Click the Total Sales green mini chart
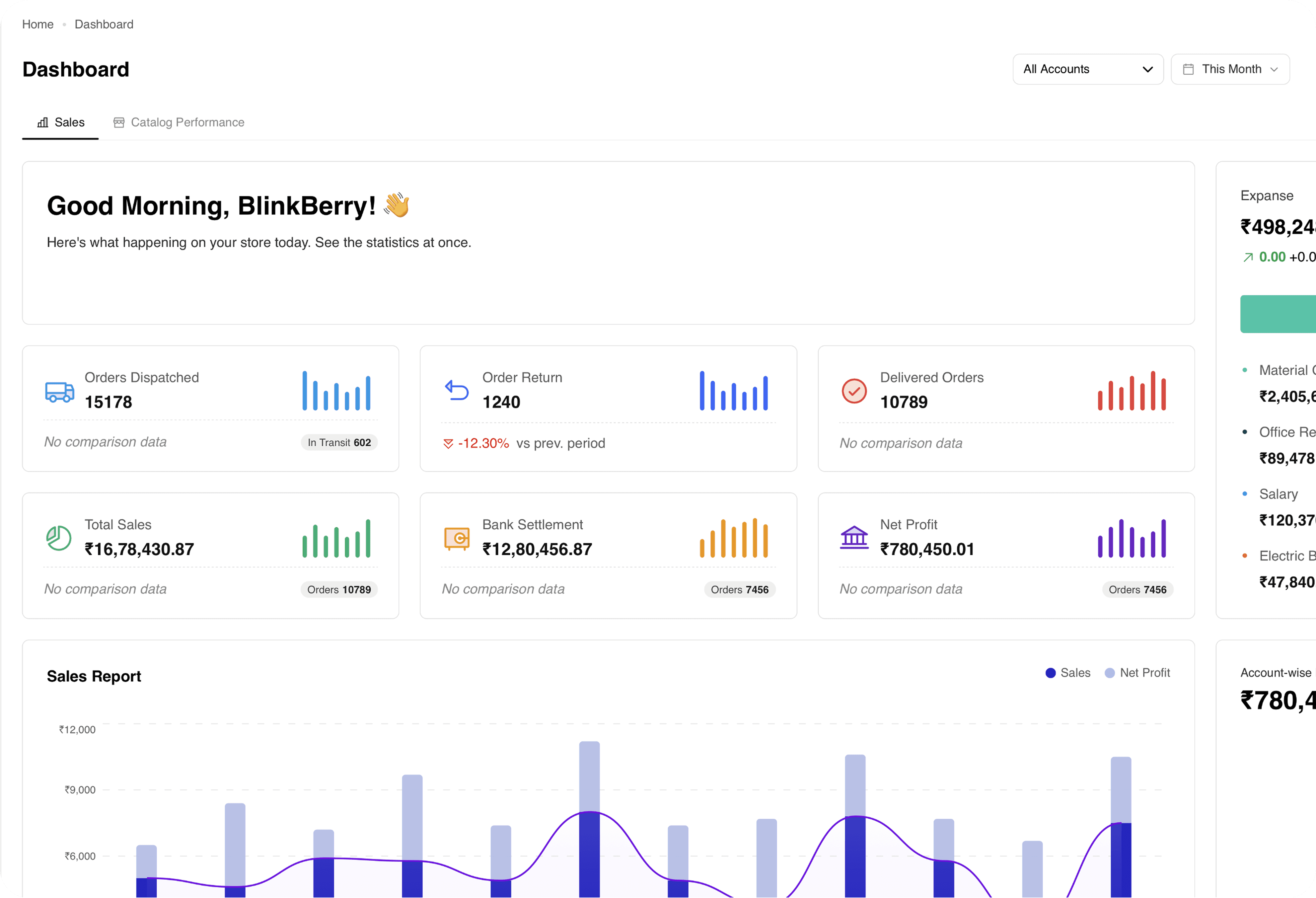This screenshot has width=1316, height=898. (x=336, y=538)
